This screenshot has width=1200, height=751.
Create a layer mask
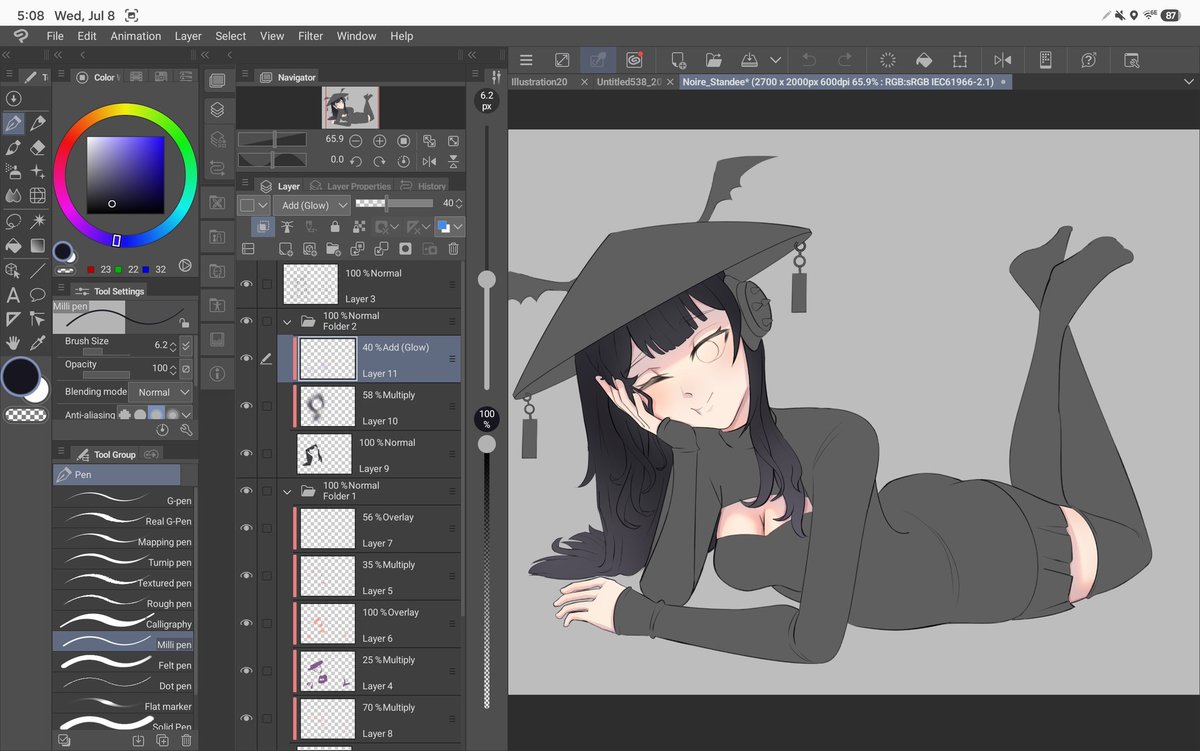tap(405, 248)
